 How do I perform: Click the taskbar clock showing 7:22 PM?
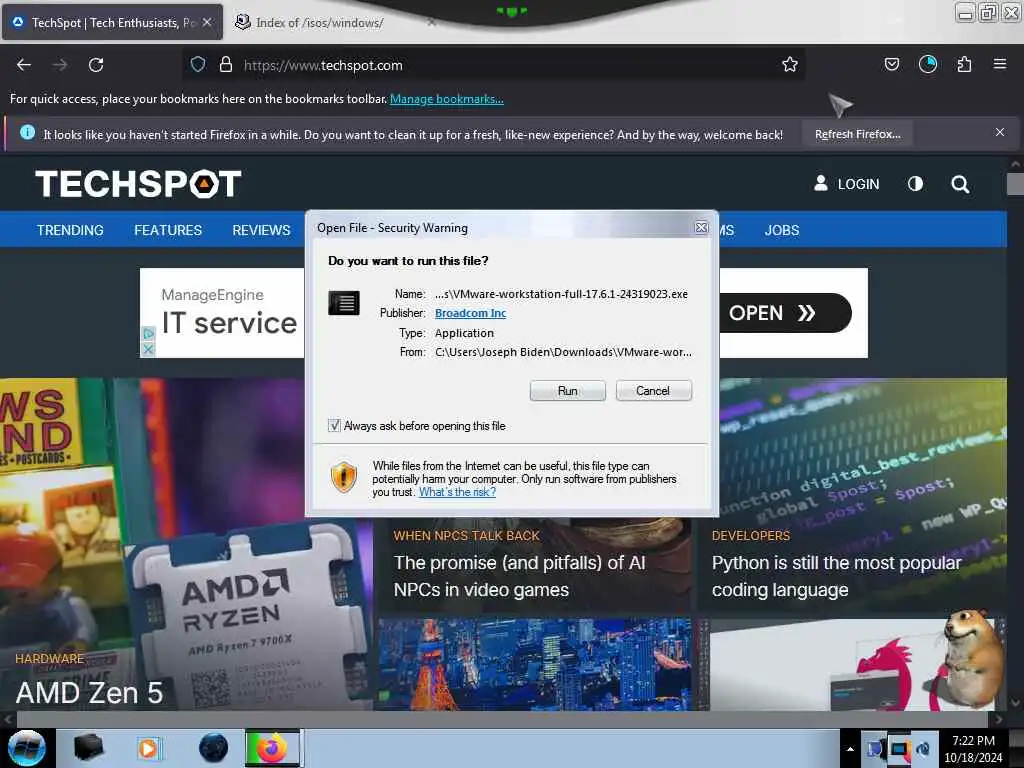(973, 748)
